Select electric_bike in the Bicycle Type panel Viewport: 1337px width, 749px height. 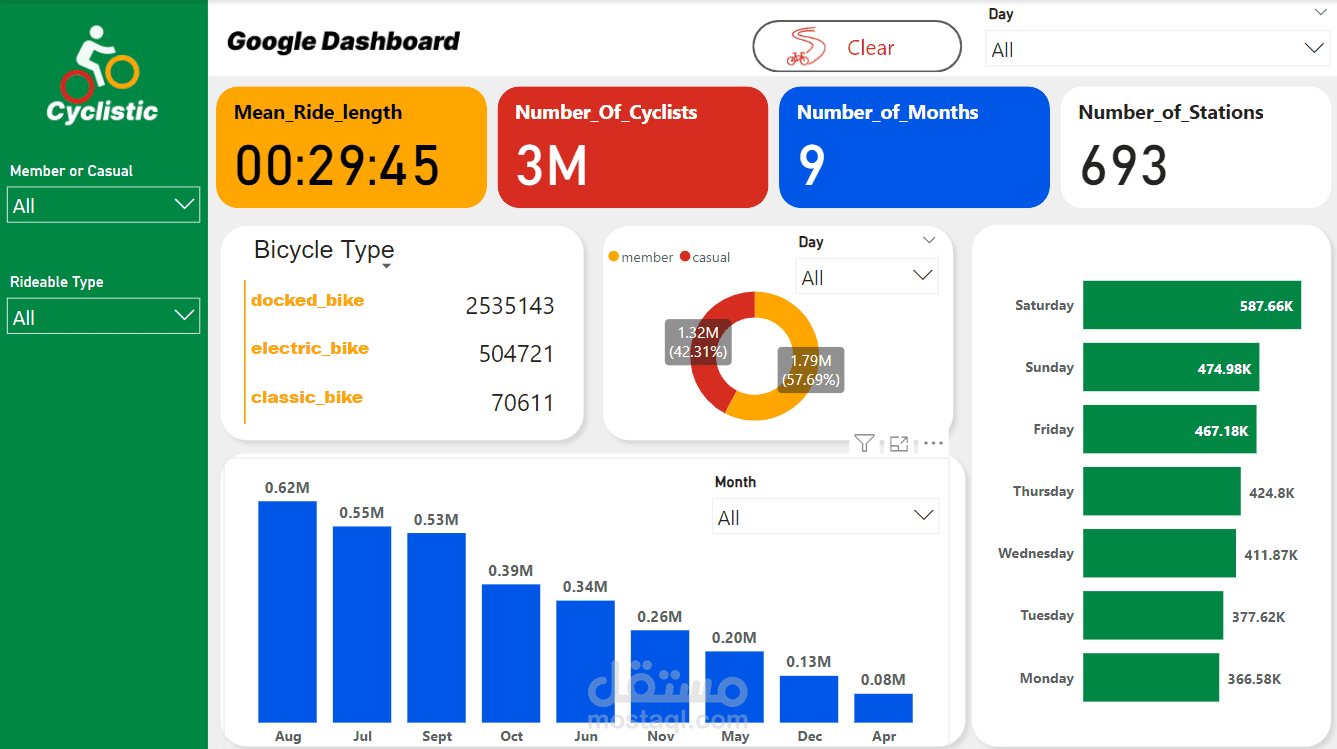point(311,349)
